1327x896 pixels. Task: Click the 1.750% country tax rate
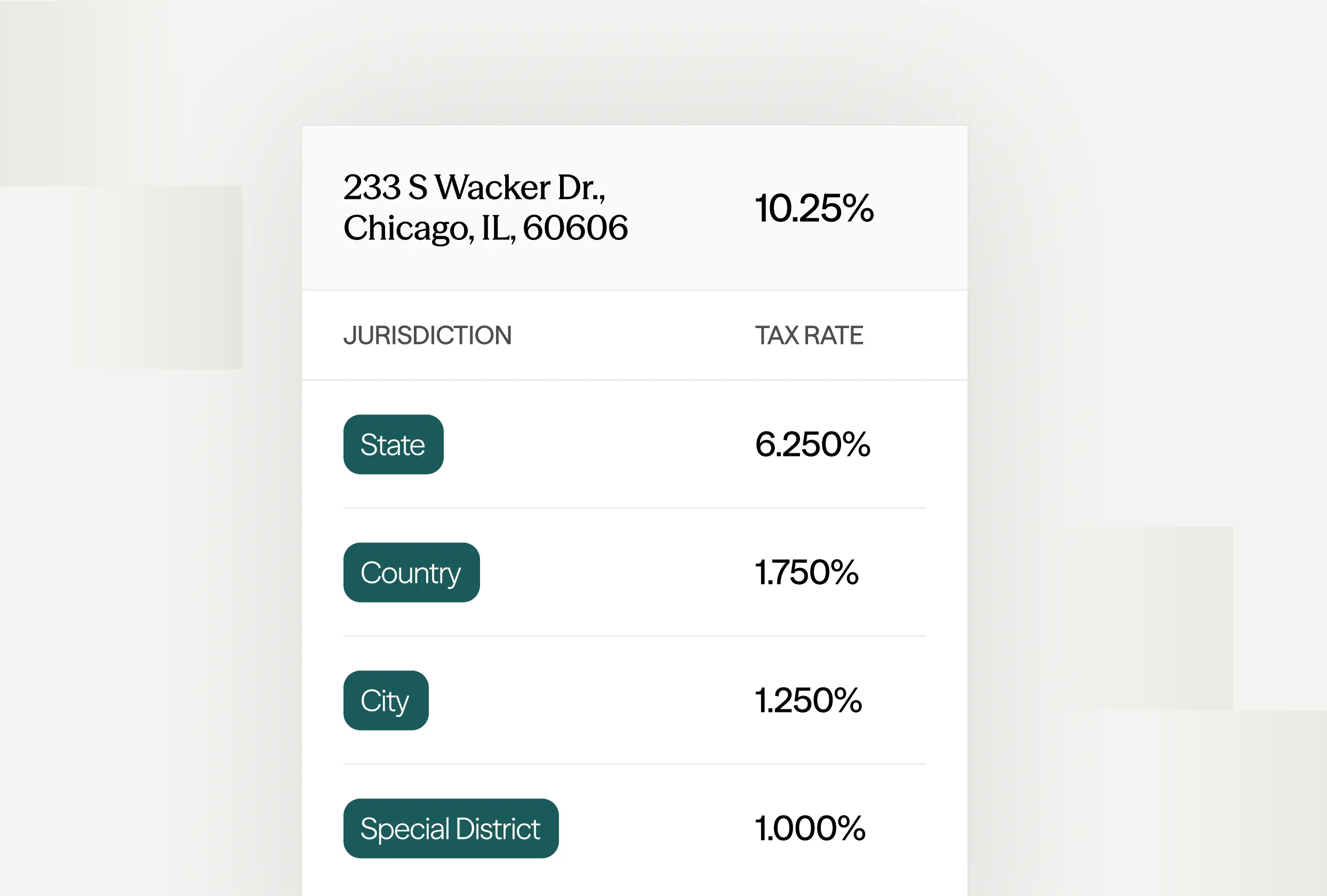[x=806, y=572]
